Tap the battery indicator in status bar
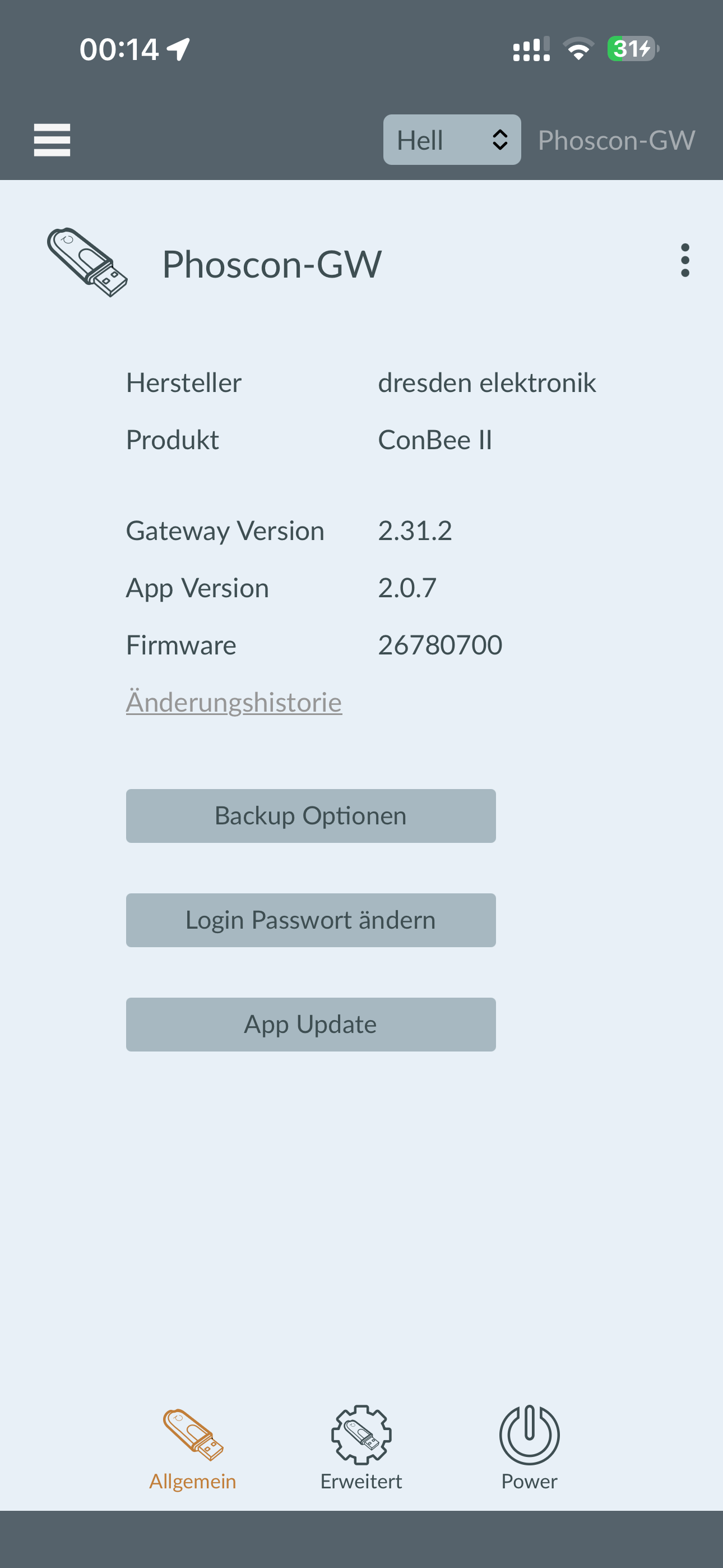 coord(632,49)
